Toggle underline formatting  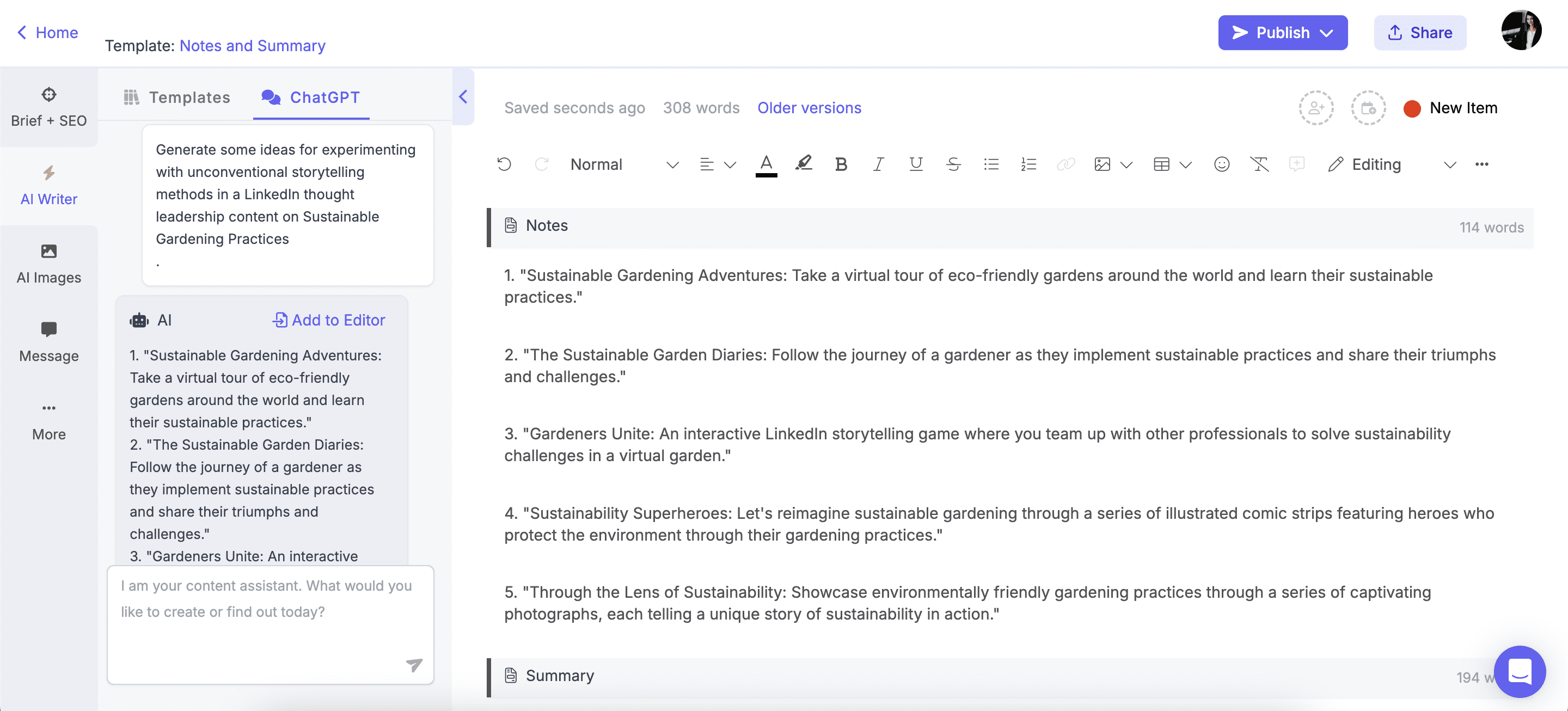tap(915, 164)
